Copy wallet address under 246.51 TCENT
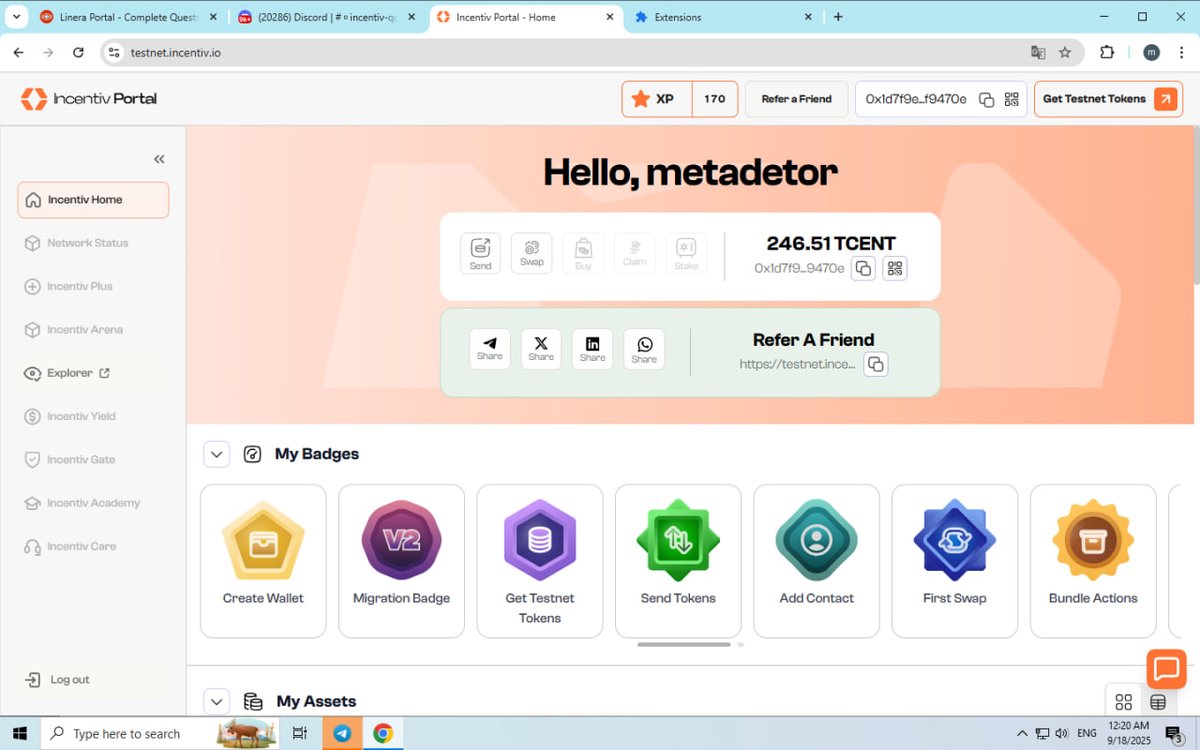Image resolution: width=1200 pixels, height=750 pixels. point(863,268)
